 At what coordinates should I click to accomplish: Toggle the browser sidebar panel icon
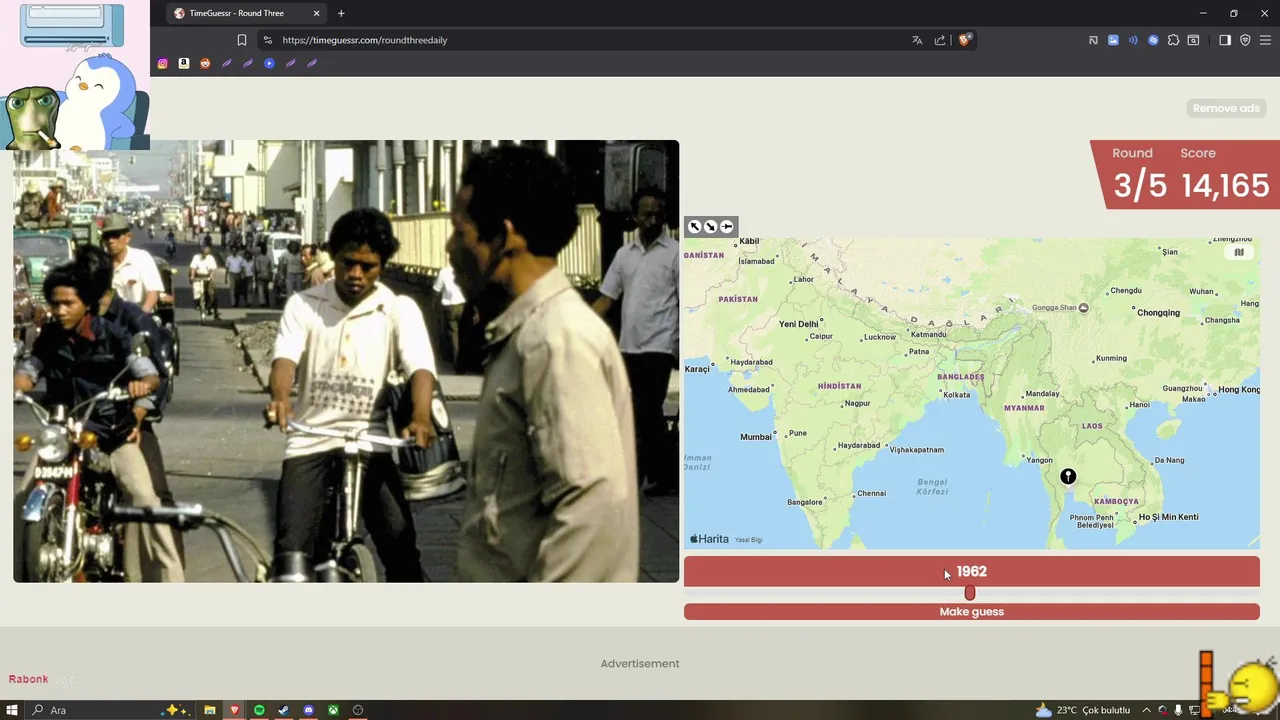(x=1225, y=40)
